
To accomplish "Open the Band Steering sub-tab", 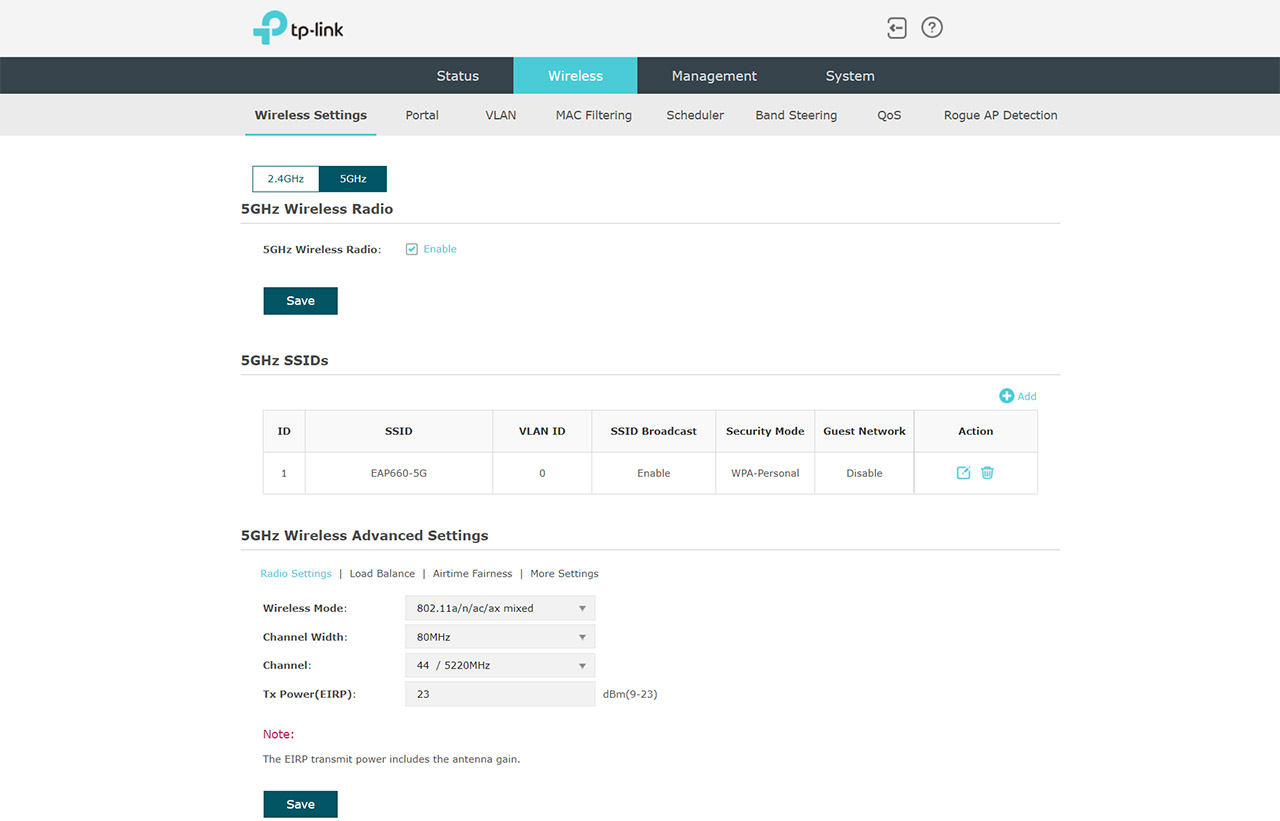I will tap(796, 115).
